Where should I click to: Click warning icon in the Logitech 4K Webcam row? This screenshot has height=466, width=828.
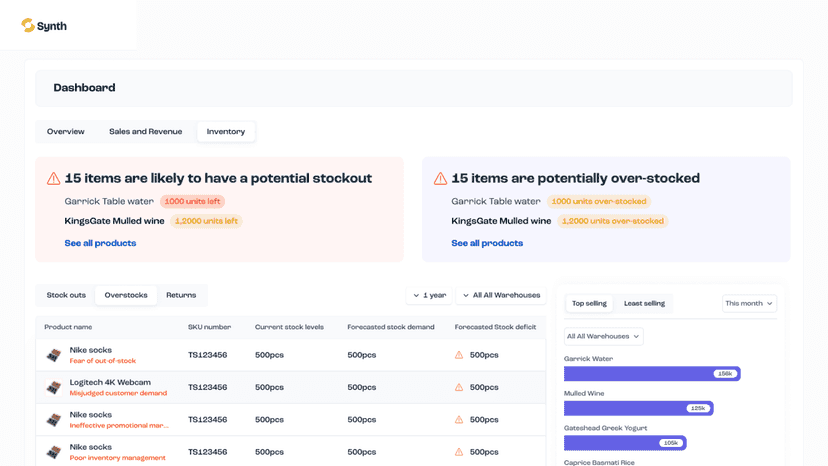tap(459, 387)
